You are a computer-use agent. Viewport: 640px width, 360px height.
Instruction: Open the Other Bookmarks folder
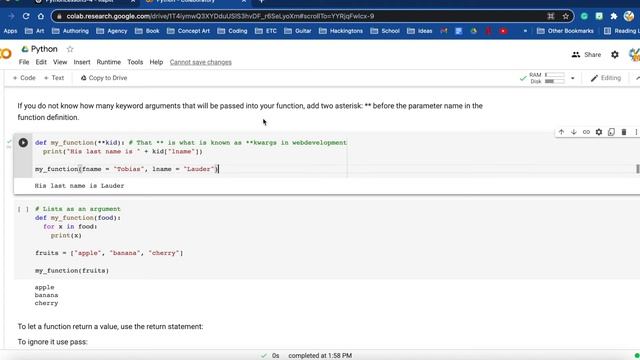[566, 31]
